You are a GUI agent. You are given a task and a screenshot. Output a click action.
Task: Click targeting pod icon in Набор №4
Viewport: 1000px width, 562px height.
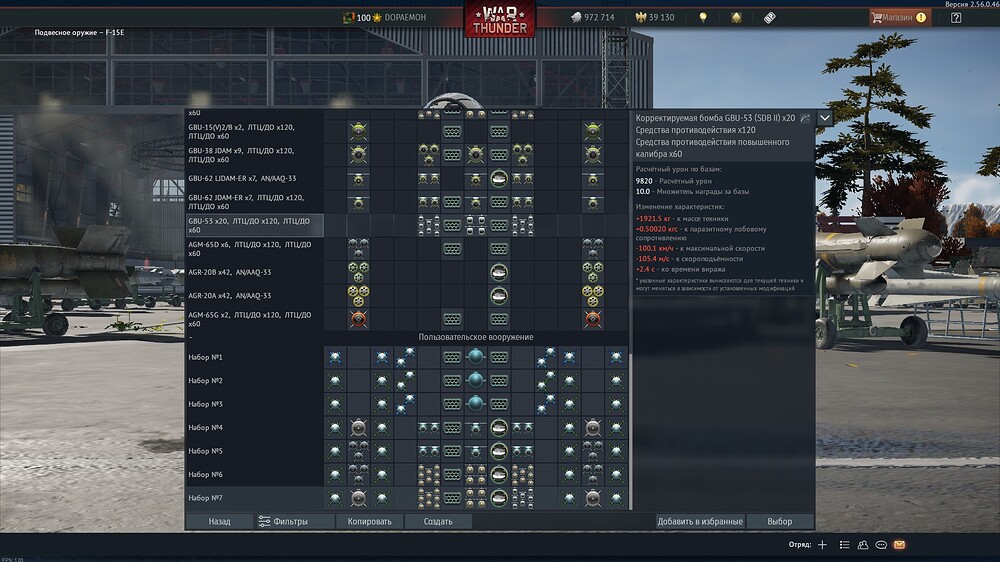pos(499,427)
